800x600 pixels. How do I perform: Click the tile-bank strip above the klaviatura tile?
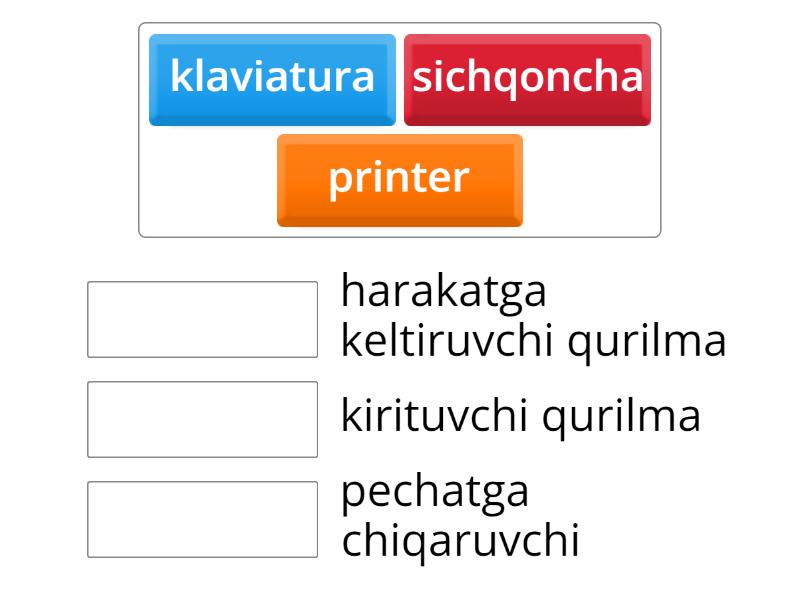pyautogui.click(x=272, y=29)
